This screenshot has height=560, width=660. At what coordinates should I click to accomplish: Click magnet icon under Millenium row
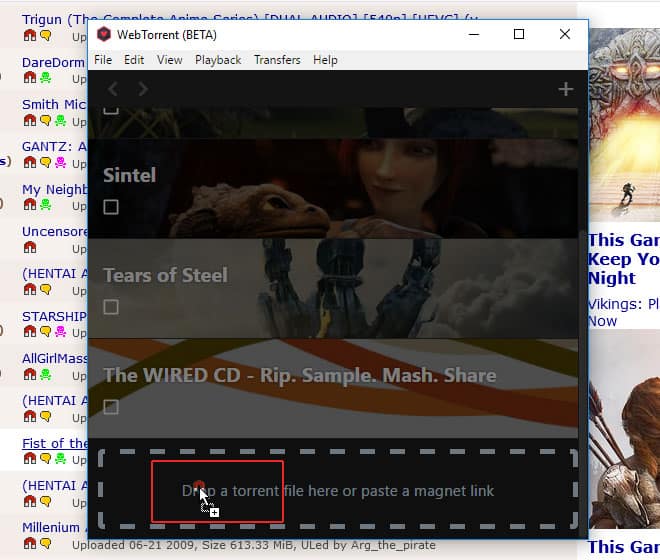30,543
